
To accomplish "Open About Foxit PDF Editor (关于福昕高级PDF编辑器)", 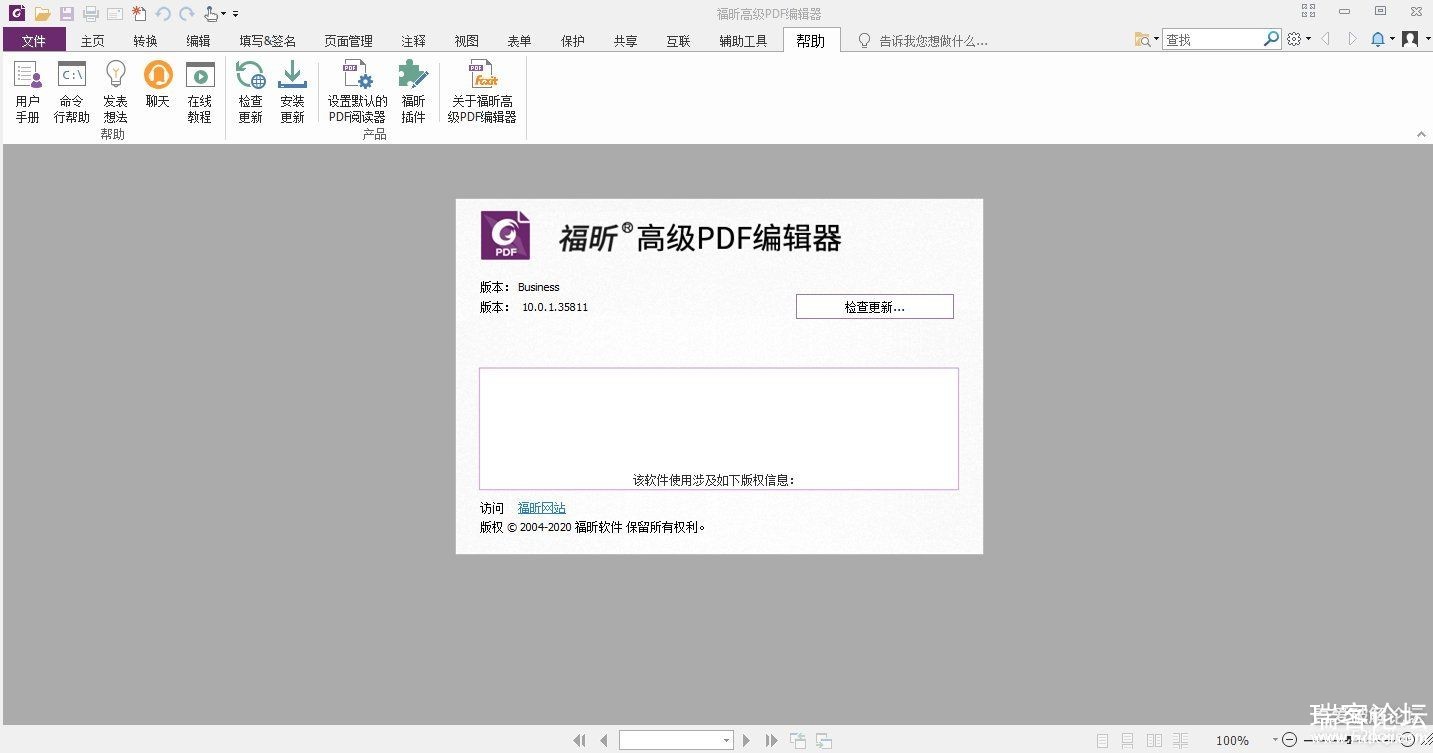I will pos(482,91).
